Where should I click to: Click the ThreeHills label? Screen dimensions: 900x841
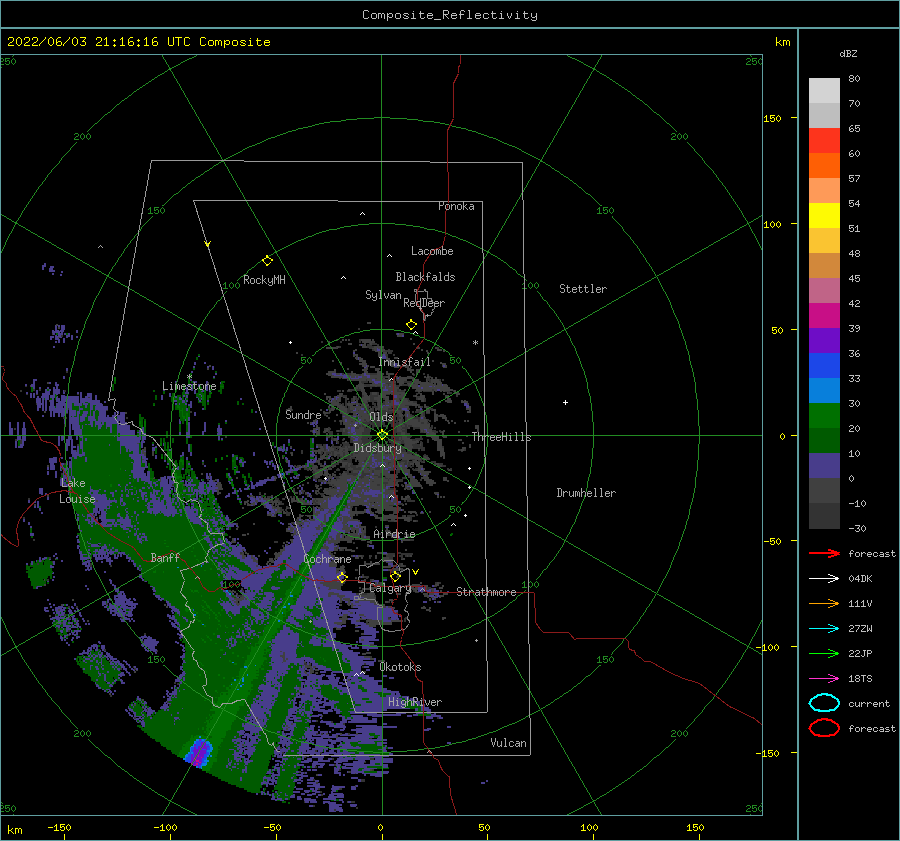pos(502,437)
